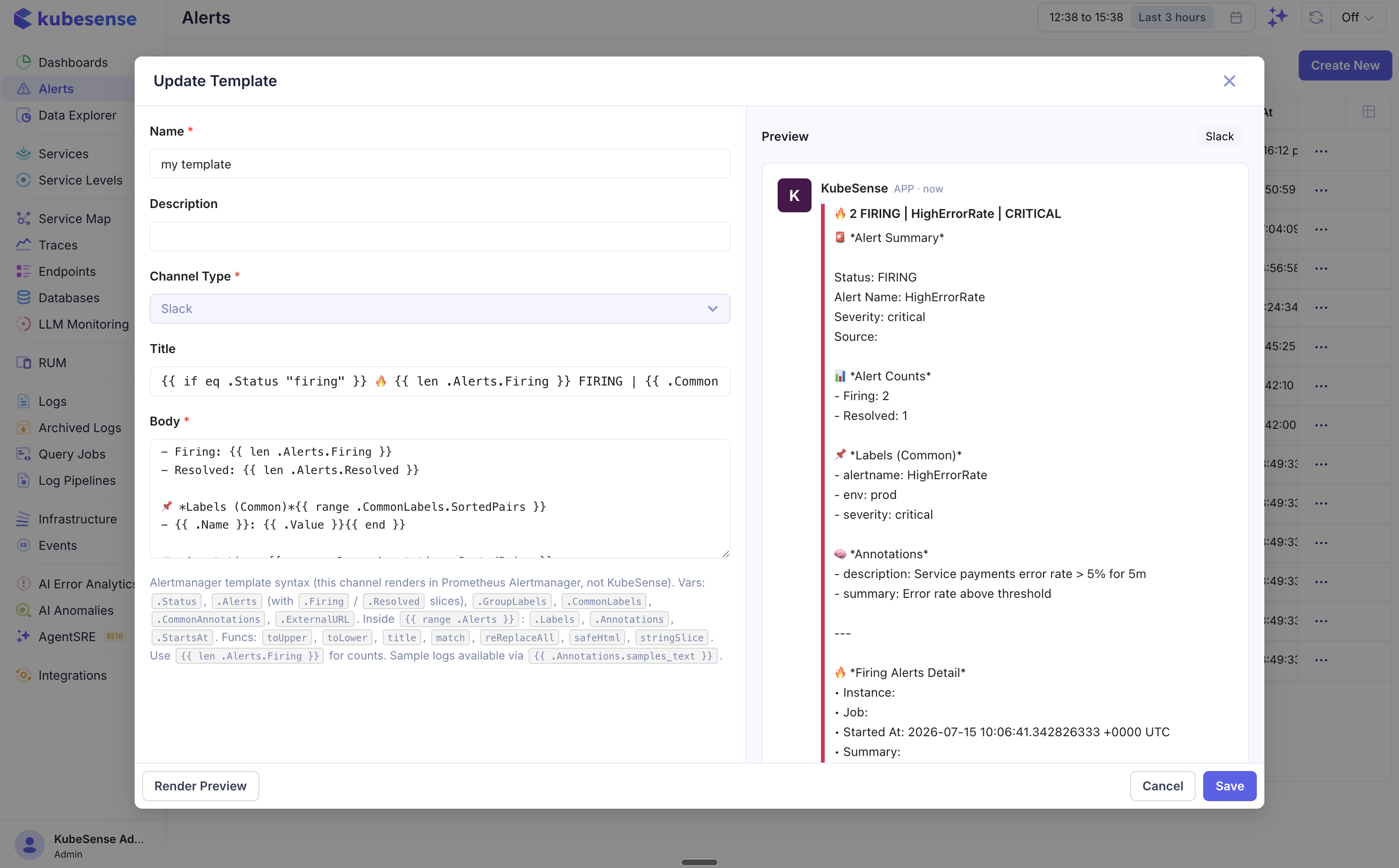Open Databases sidebar icon

coord(24,297)
